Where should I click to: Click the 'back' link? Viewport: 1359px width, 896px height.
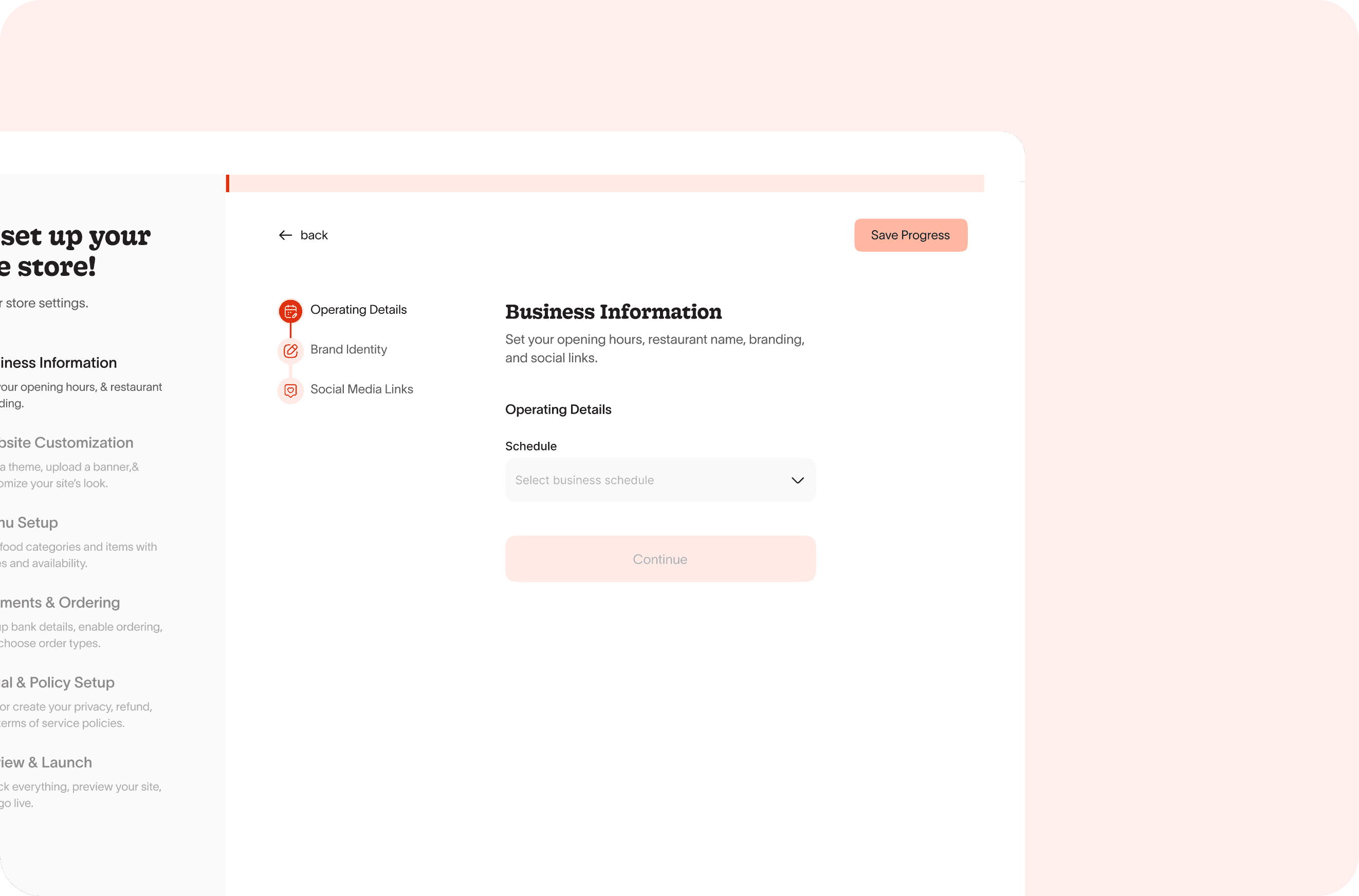point(314,235)
